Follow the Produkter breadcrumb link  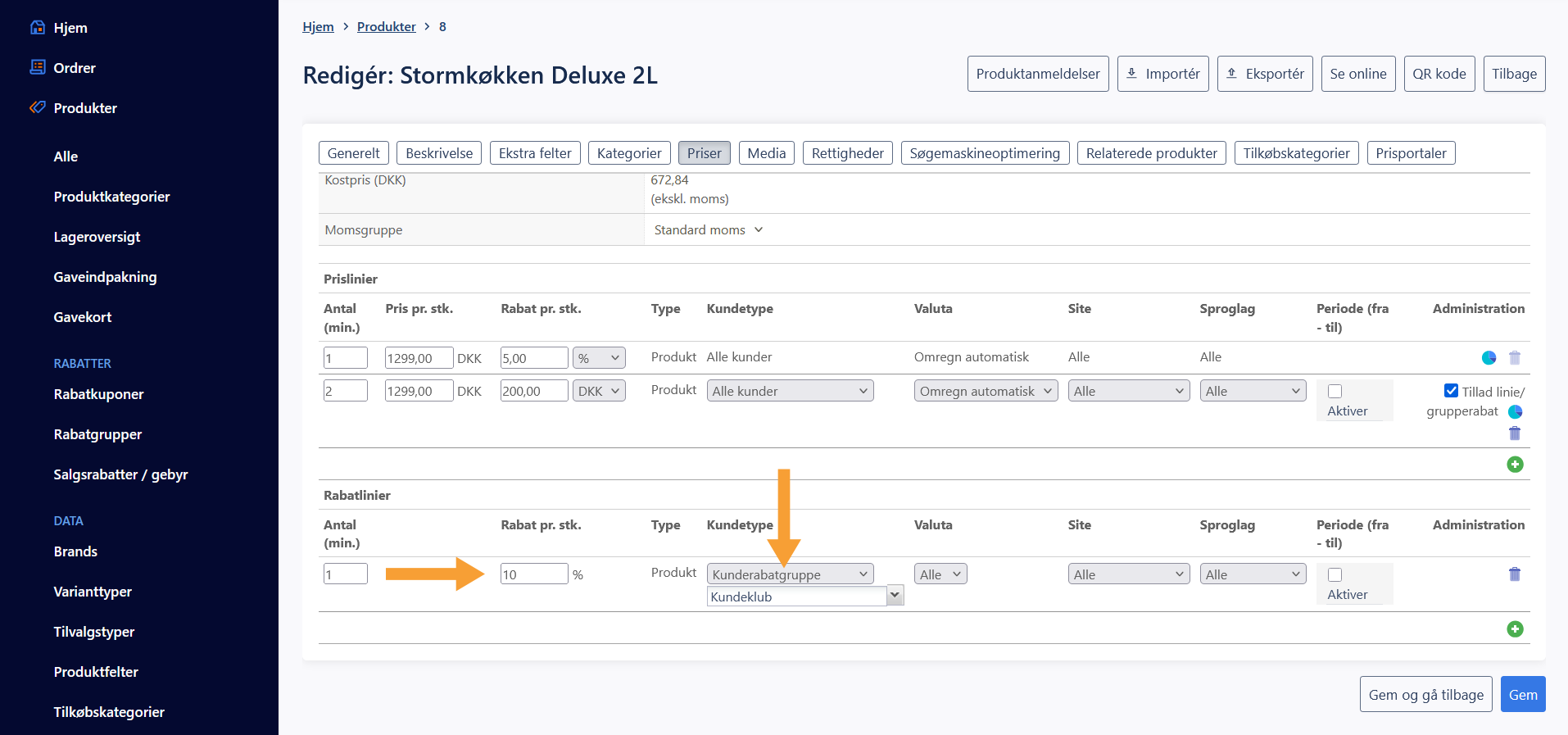[x=386, y=27]
